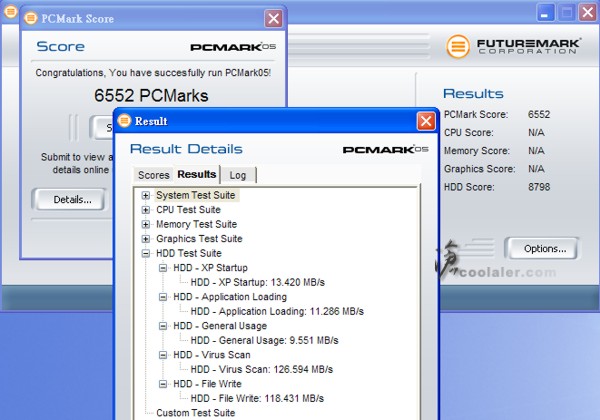
Task: Collapse the HDD Test Suite node
Action: (146, 254)
